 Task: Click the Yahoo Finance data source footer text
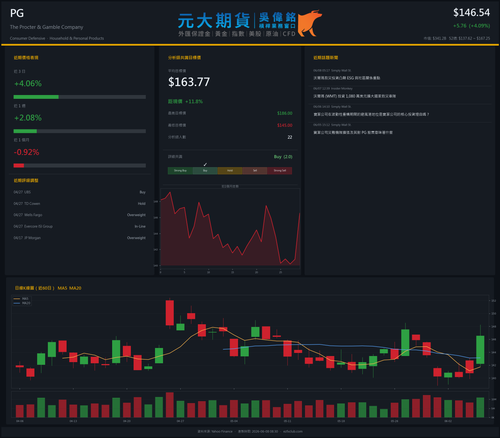coord(215,431)
